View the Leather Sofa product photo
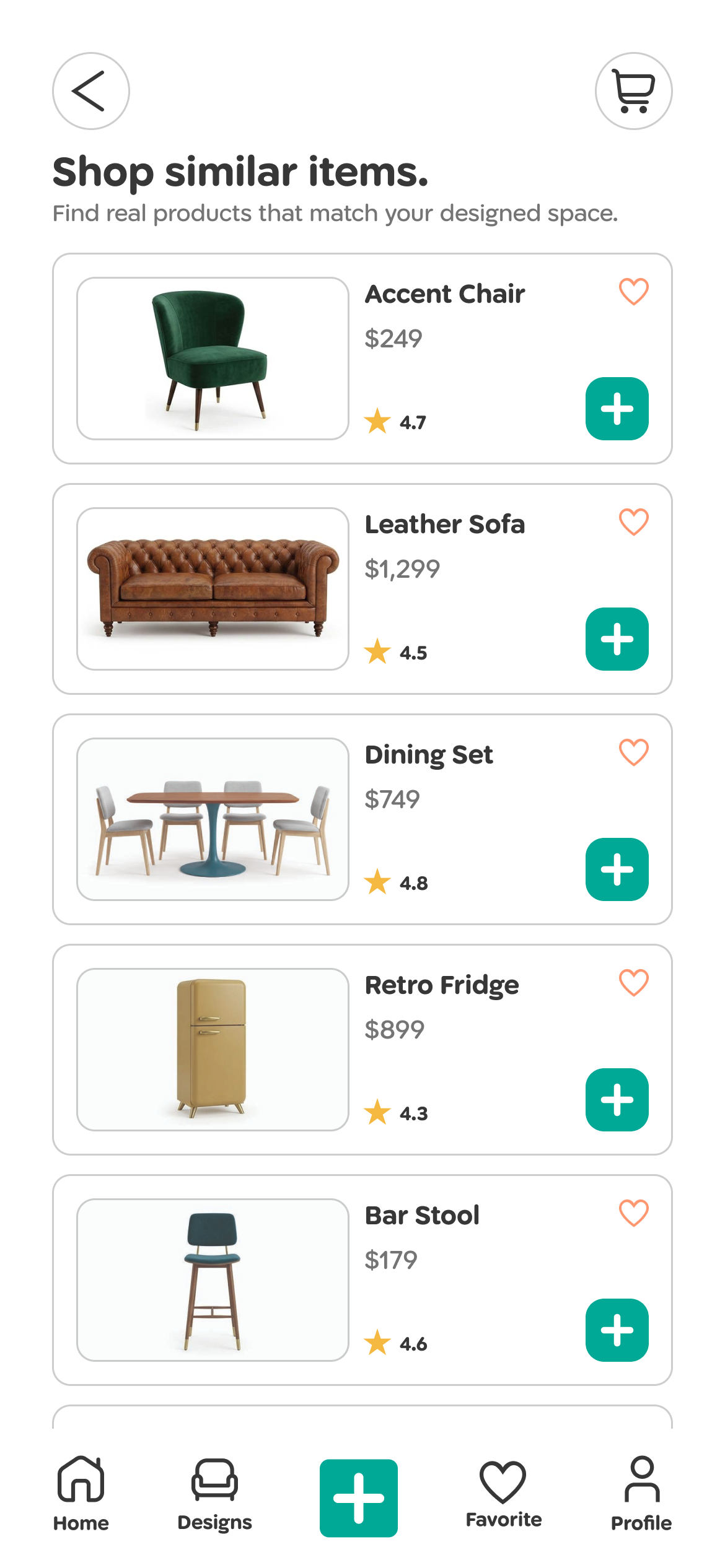 point(213,589)
